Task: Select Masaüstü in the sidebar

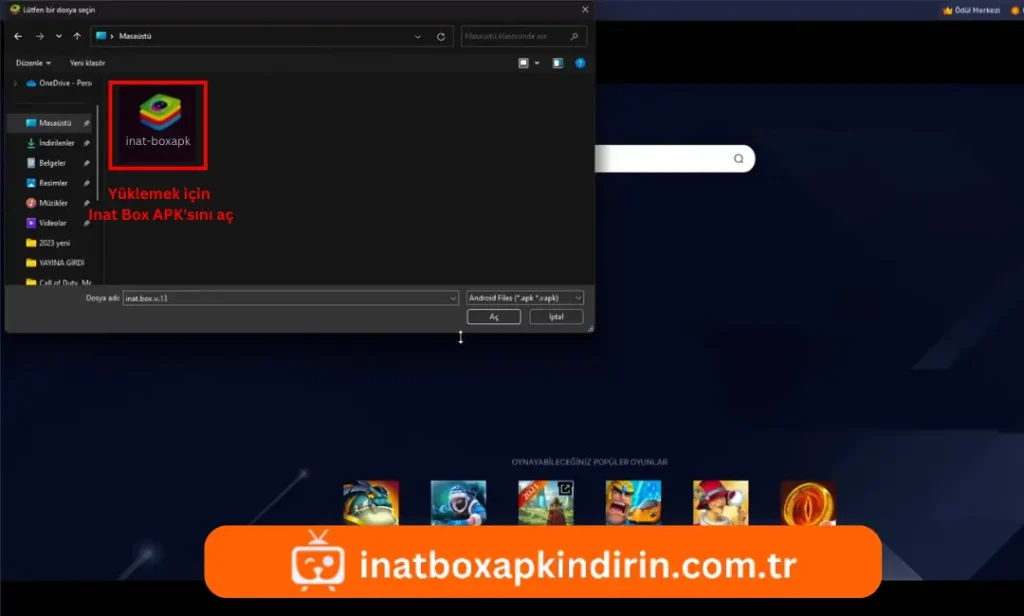Action: pos(48,123)
